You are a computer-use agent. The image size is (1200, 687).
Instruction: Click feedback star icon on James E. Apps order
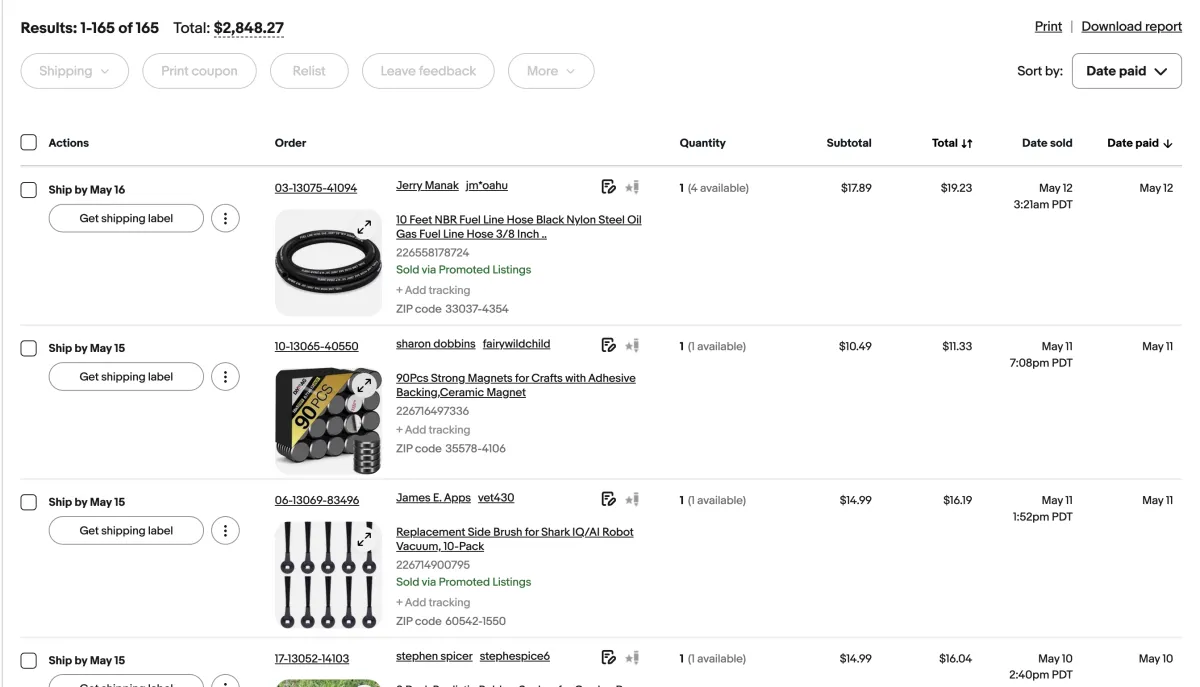631,499
